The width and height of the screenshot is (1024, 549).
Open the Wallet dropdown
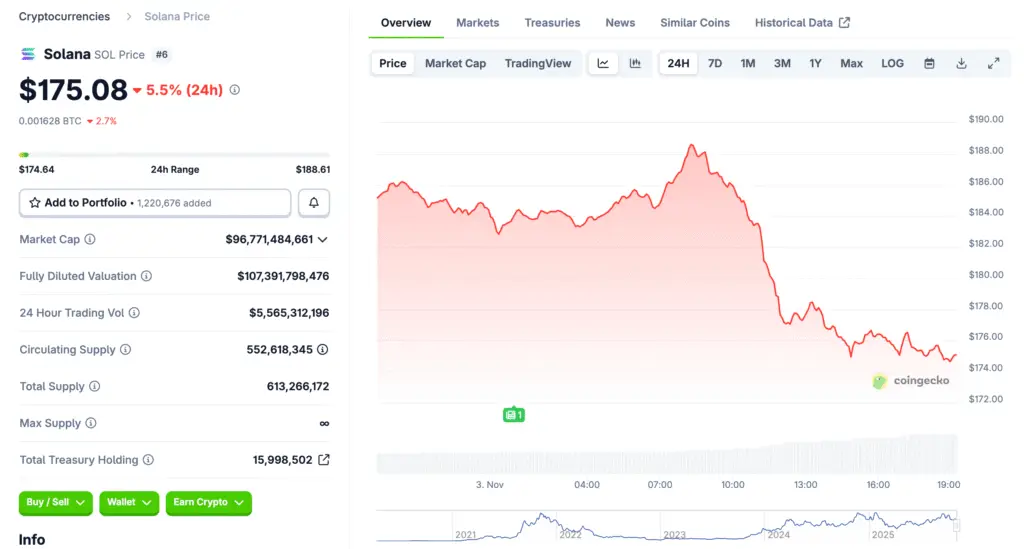pos(129,502)
